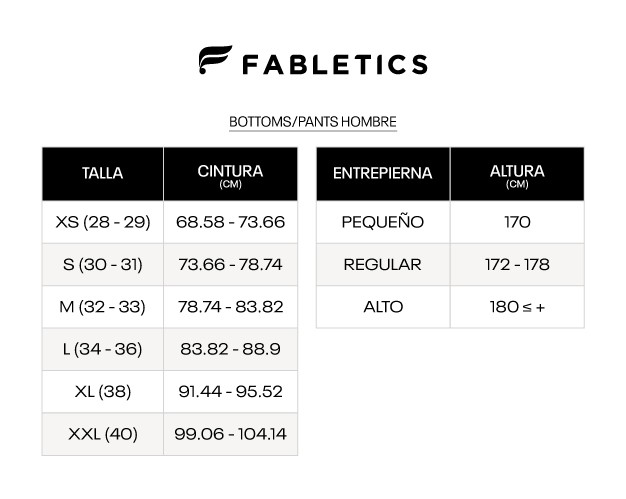The width and height of the screenshot is (626, 499).
Task: Select the XL (38) size cell
Action: 102,392
